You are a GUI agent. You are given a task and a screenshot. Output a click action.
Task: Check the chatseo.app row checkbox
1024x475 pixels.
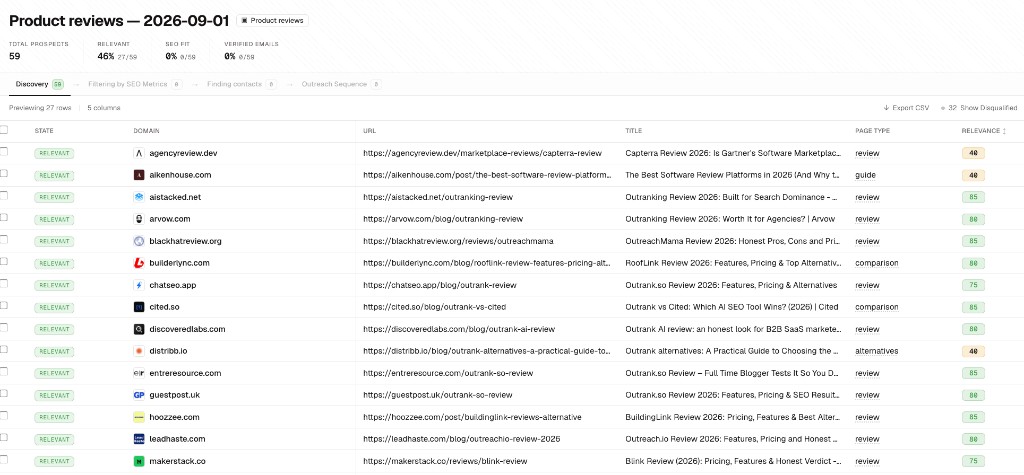(x=4, y=284)
